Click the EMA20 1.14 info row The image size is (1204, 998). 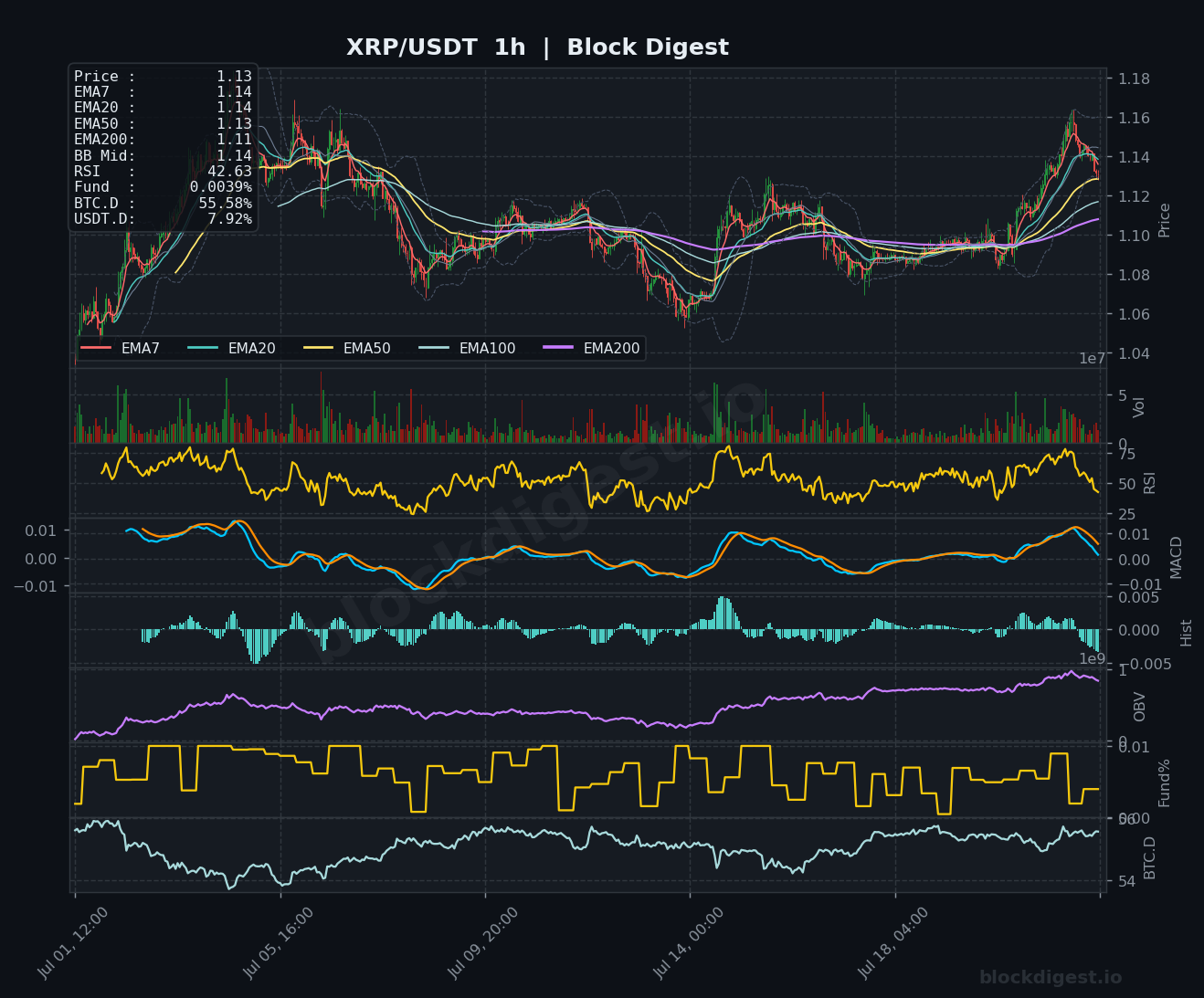click(x=163, y=108)
